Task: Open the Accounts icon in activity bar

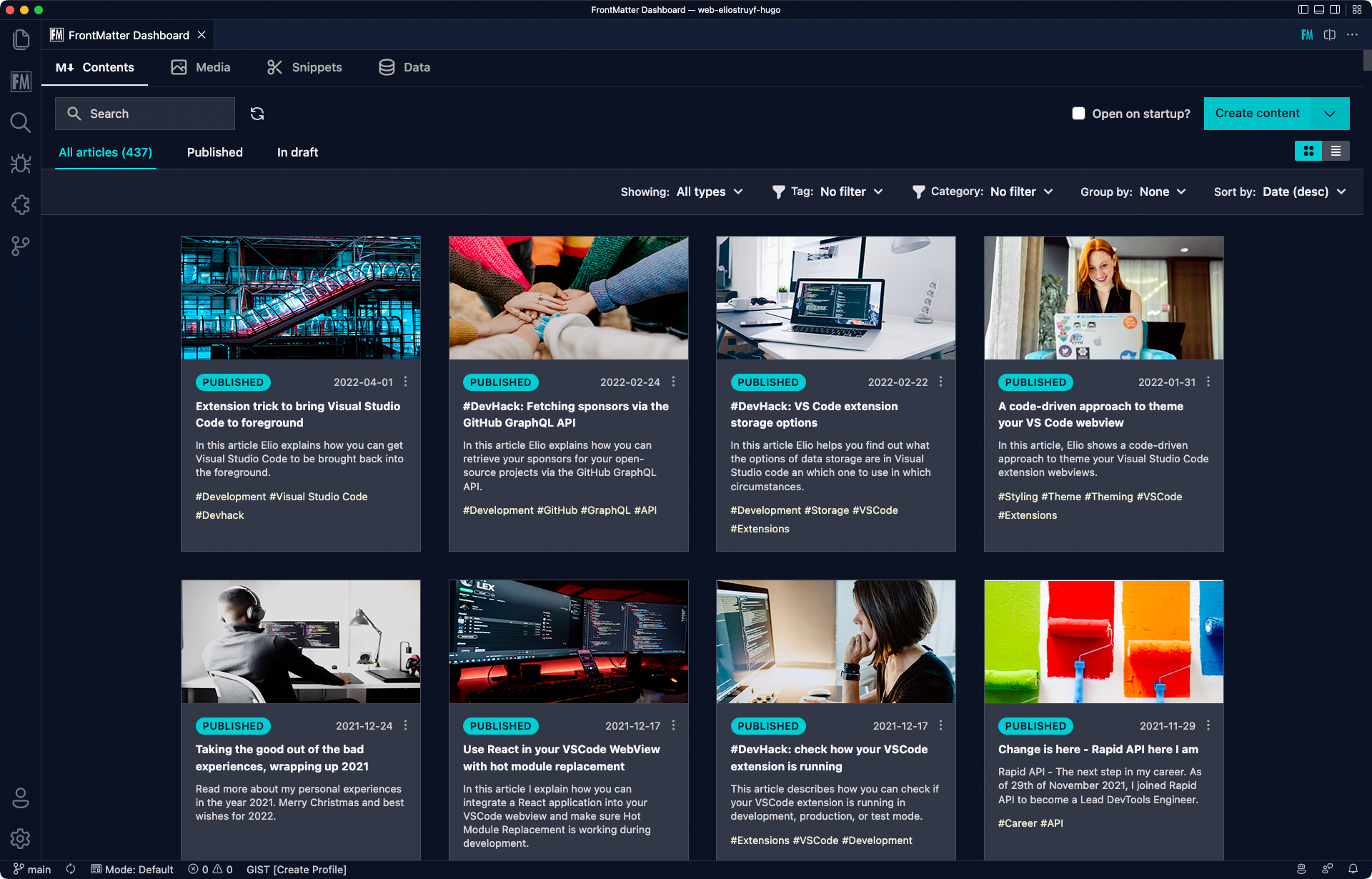Action: 21,798
